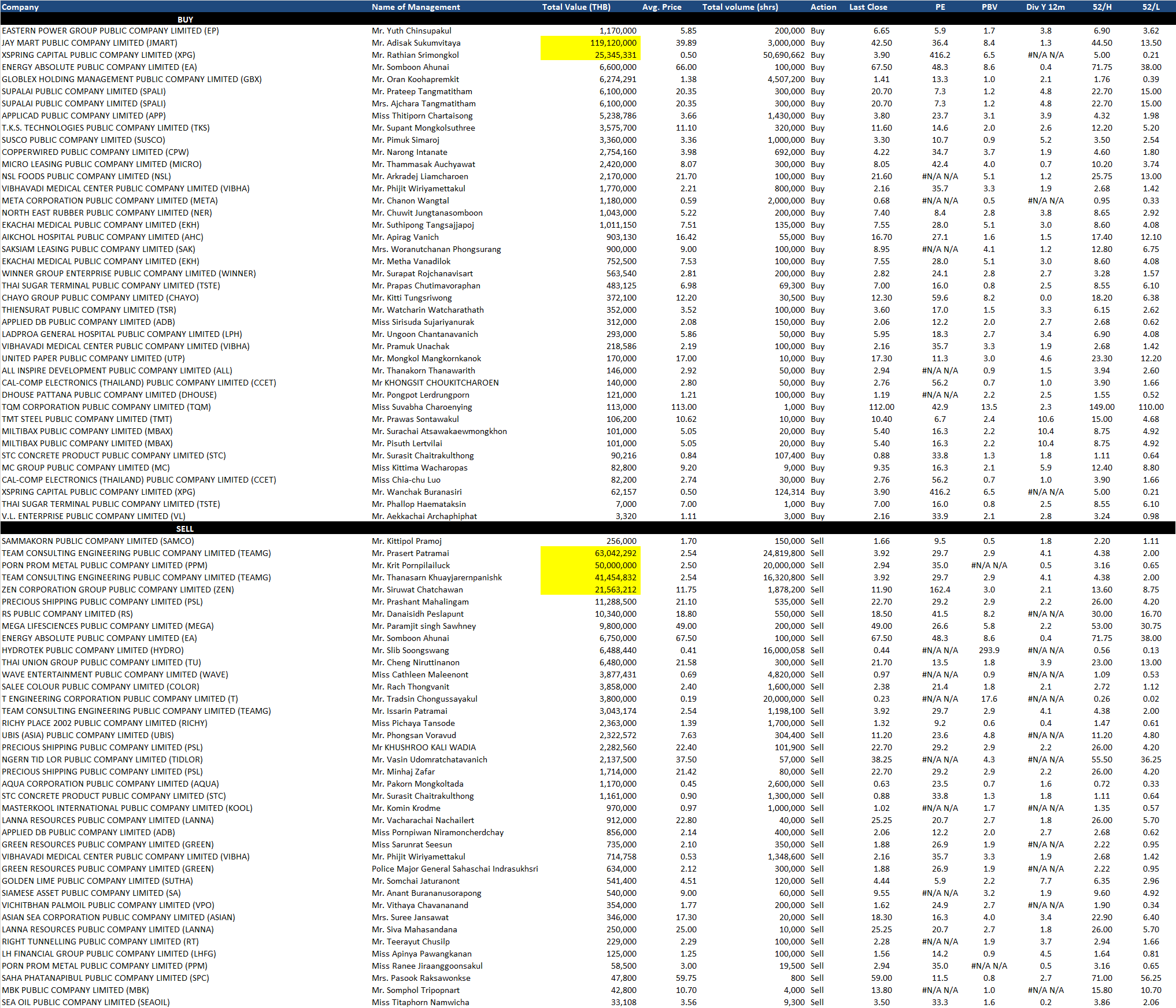Select the black BUY section row
Image resolution: width=1176 pixels, height=1008 pixels.
click(x=185, y=20)
